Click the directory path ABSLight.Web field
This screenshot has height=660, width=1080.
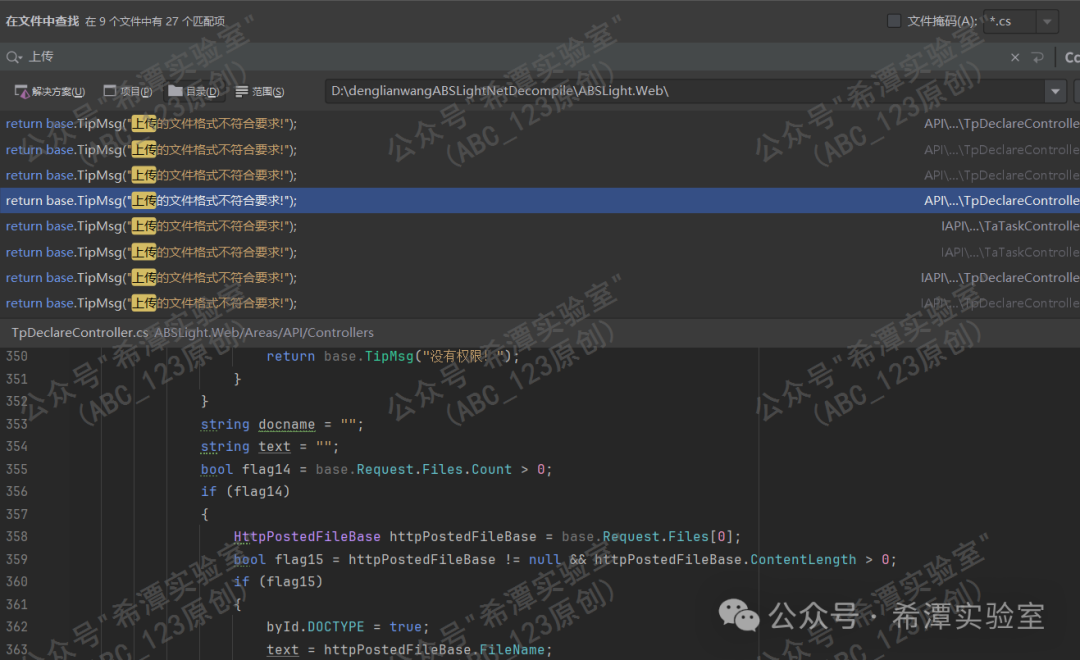pyautogui.click(x=685, y=91)
